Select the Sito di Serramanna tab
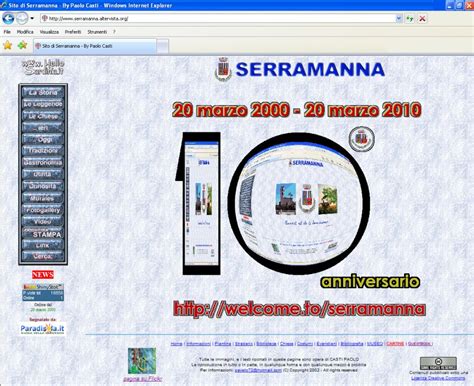Image resolution: width=474 pixels, height=386 pixels. tap(95, 46)
